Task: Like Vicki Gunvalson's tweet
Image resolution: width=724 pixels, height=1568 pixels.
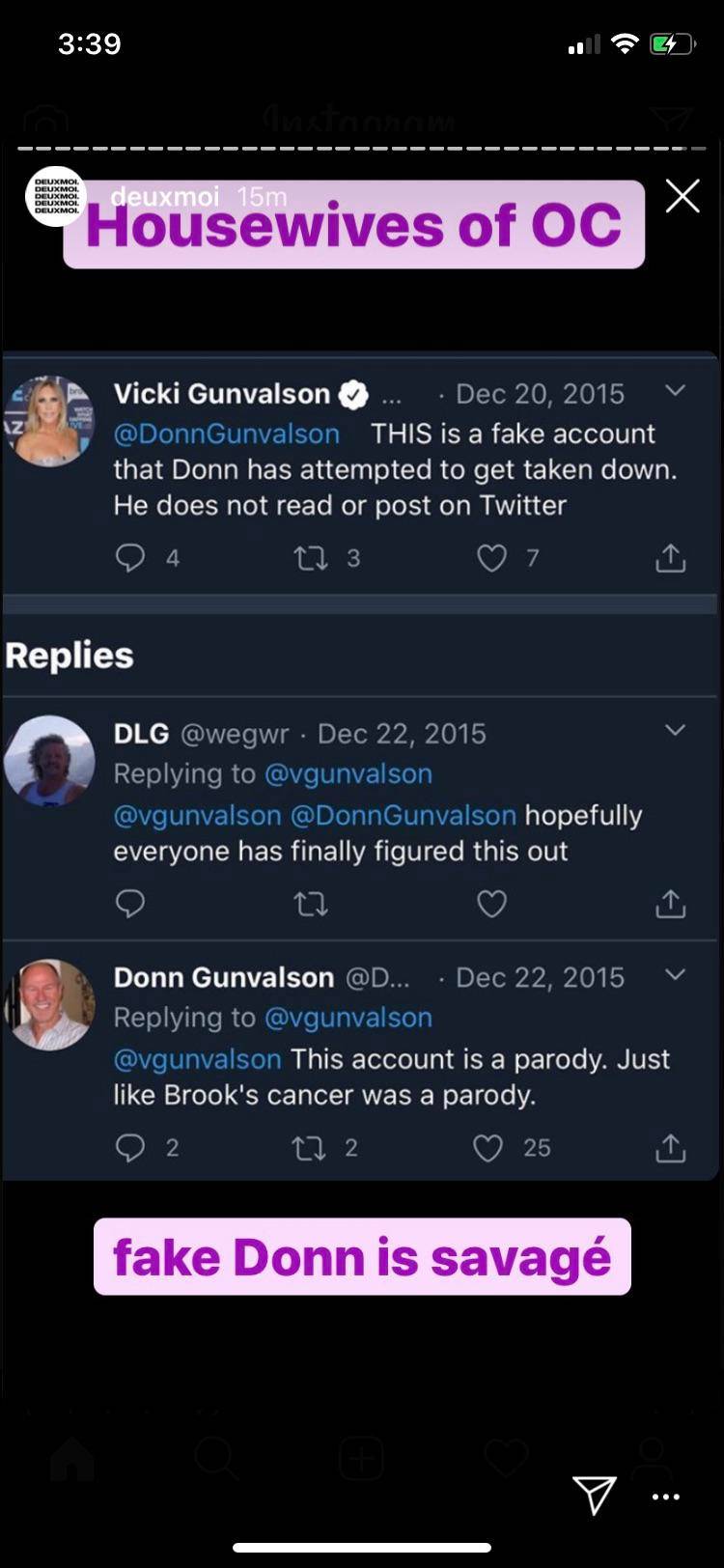Action: 491,557
